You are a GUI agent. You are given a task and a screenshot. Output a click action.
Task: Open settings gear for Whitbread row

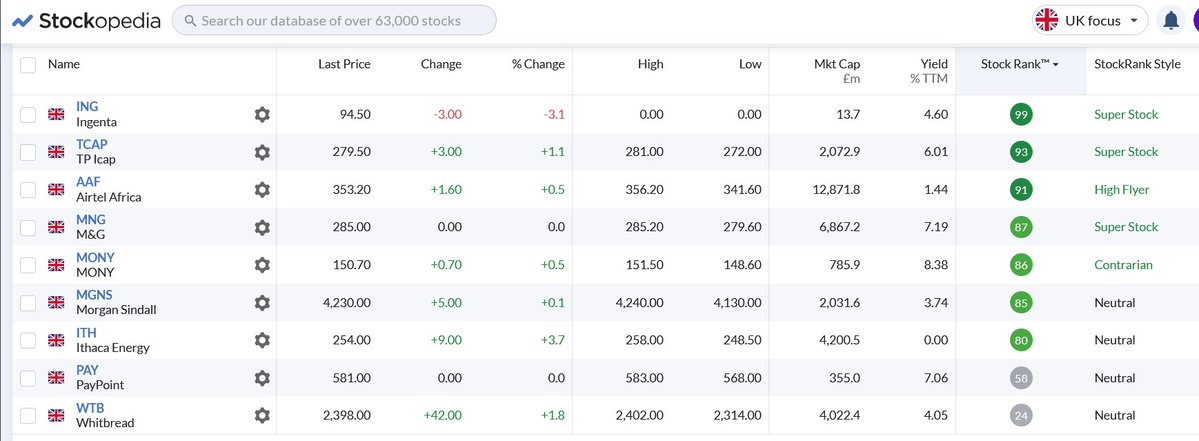[x=262, y=416]
